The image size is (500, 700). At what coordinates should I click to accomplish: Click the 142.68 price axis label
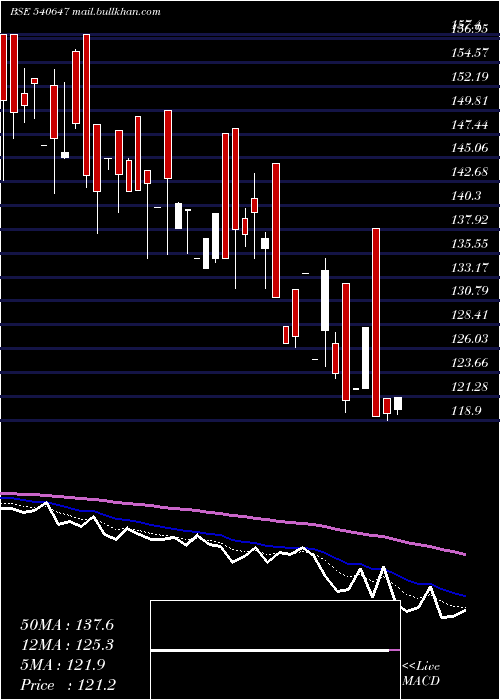point(470,172)
